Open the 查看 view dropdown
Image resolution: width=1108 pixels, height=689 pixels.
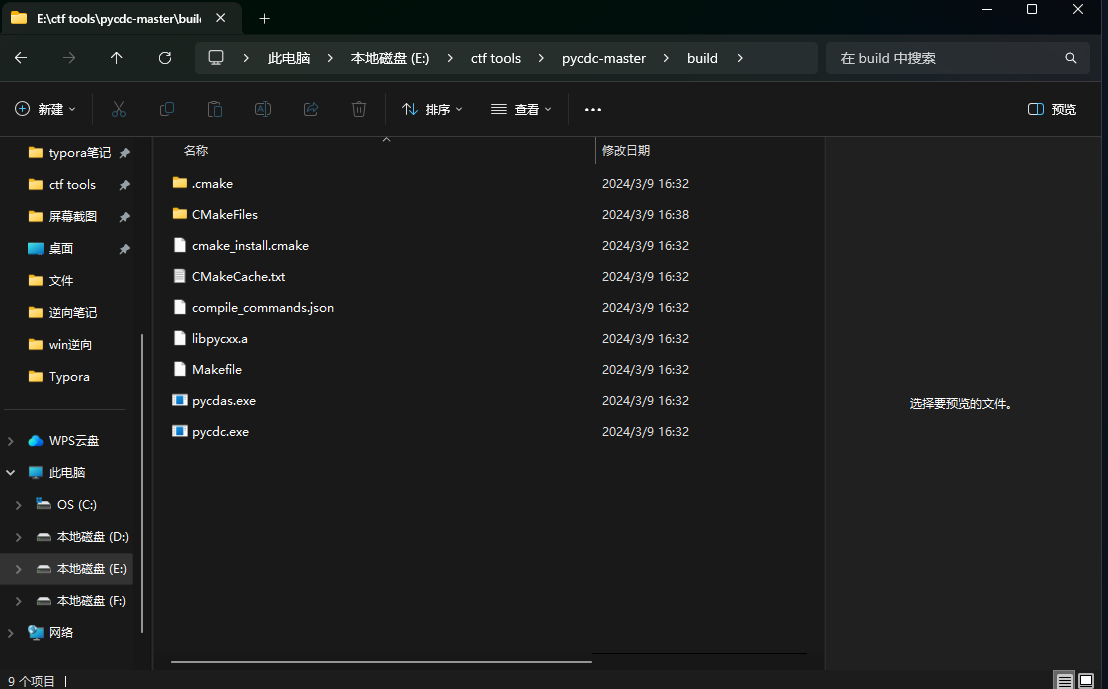click(x=521, y=109)
